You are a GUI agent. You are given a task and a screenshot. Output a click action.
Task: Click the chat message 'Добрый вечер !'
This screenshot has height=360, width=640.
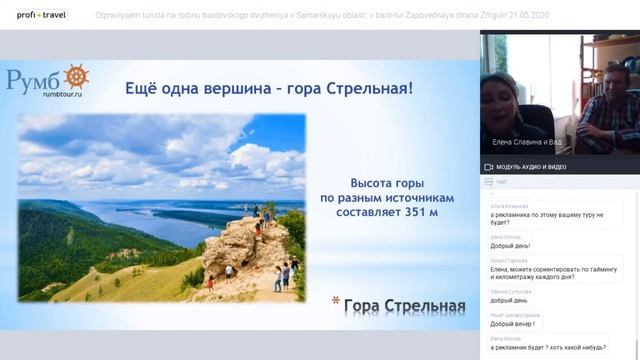512,324
